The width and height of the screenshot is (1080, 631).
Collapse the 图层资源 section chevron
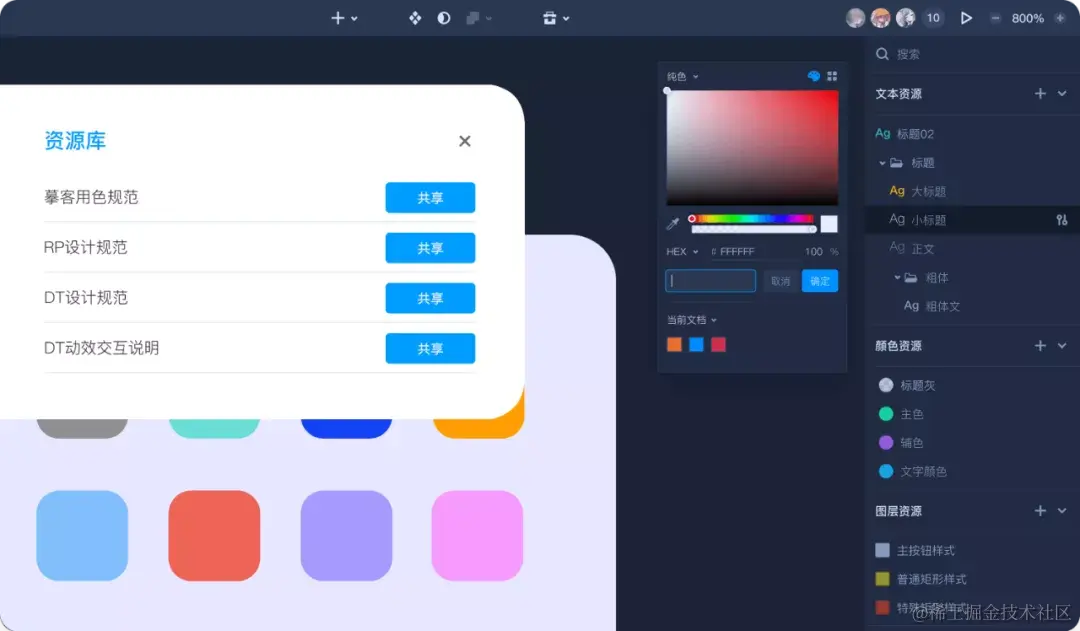click(1062, 510)
